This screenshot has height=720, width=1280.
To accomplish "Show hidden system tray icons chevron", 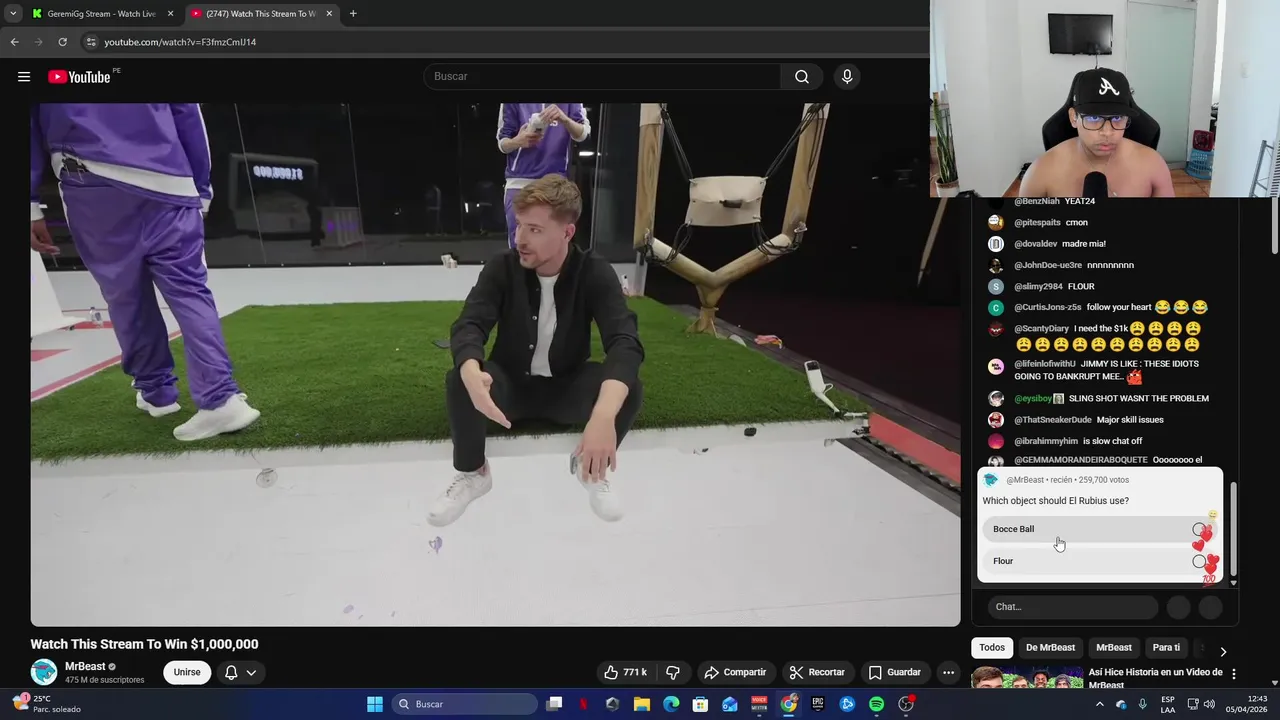I will [x=1100, y=704].
